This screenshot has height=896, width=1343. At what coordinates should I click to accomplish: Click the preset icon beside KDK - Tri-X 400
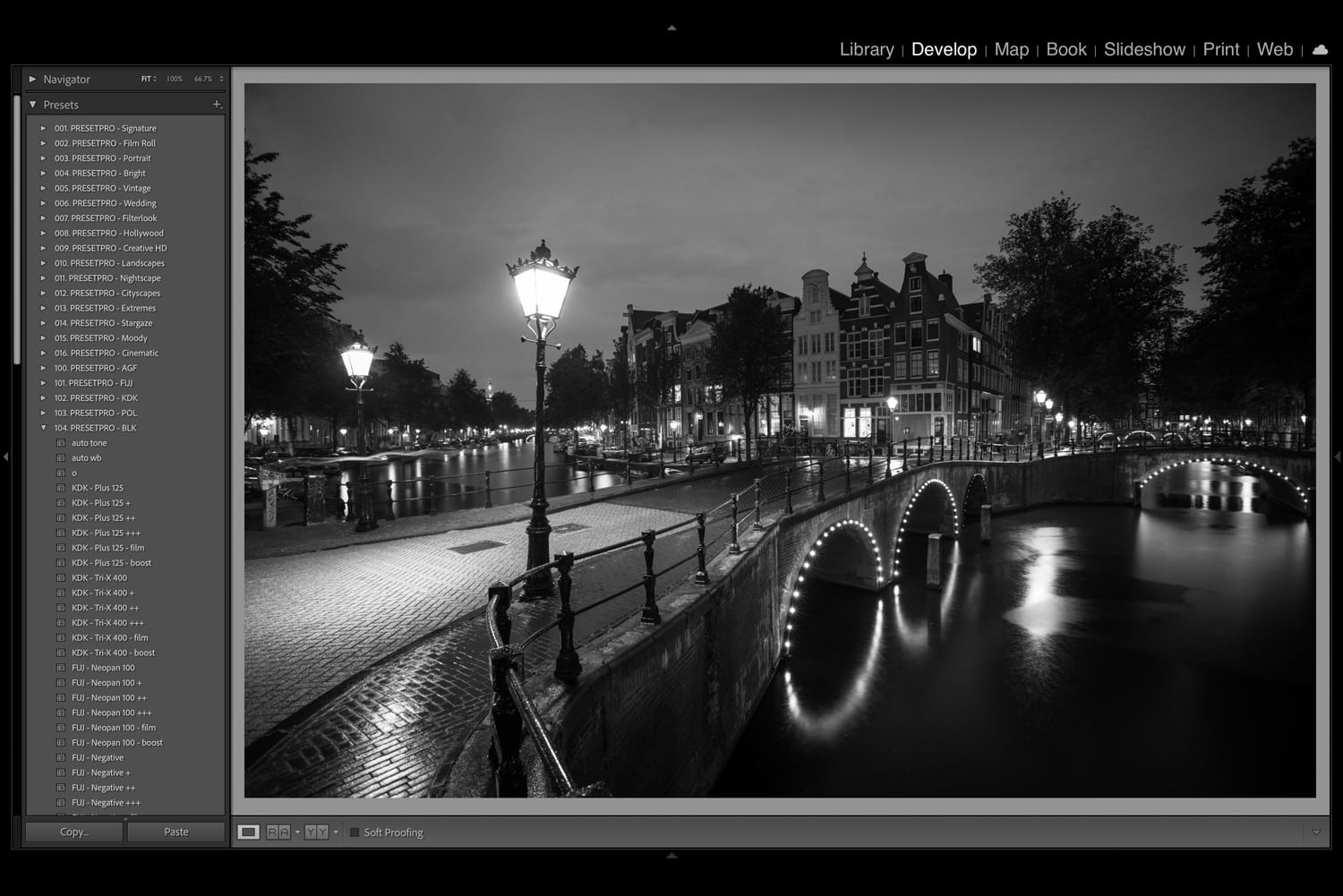61,578
